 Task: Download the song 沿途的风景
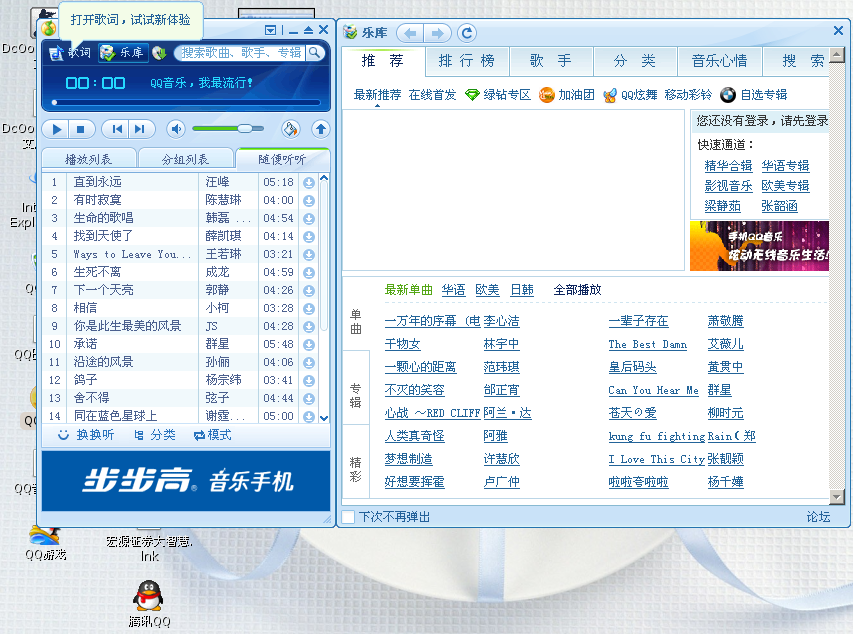click(309, 362)
